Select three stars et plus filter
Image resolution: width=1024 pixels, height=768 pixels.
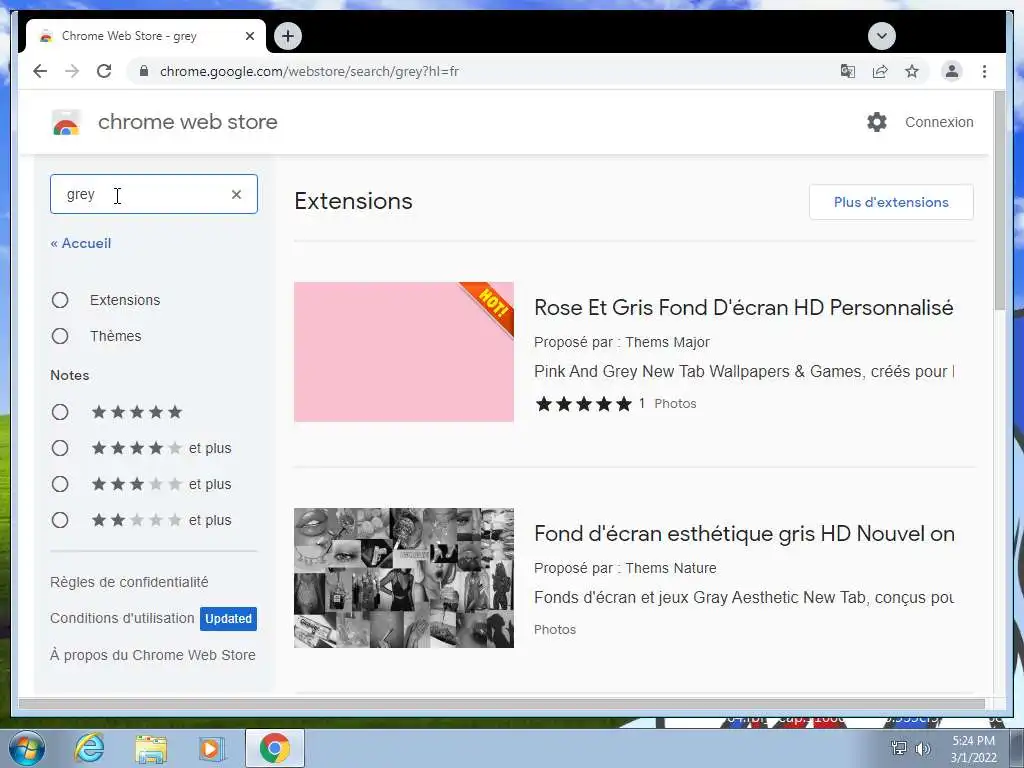coord(60,484)
